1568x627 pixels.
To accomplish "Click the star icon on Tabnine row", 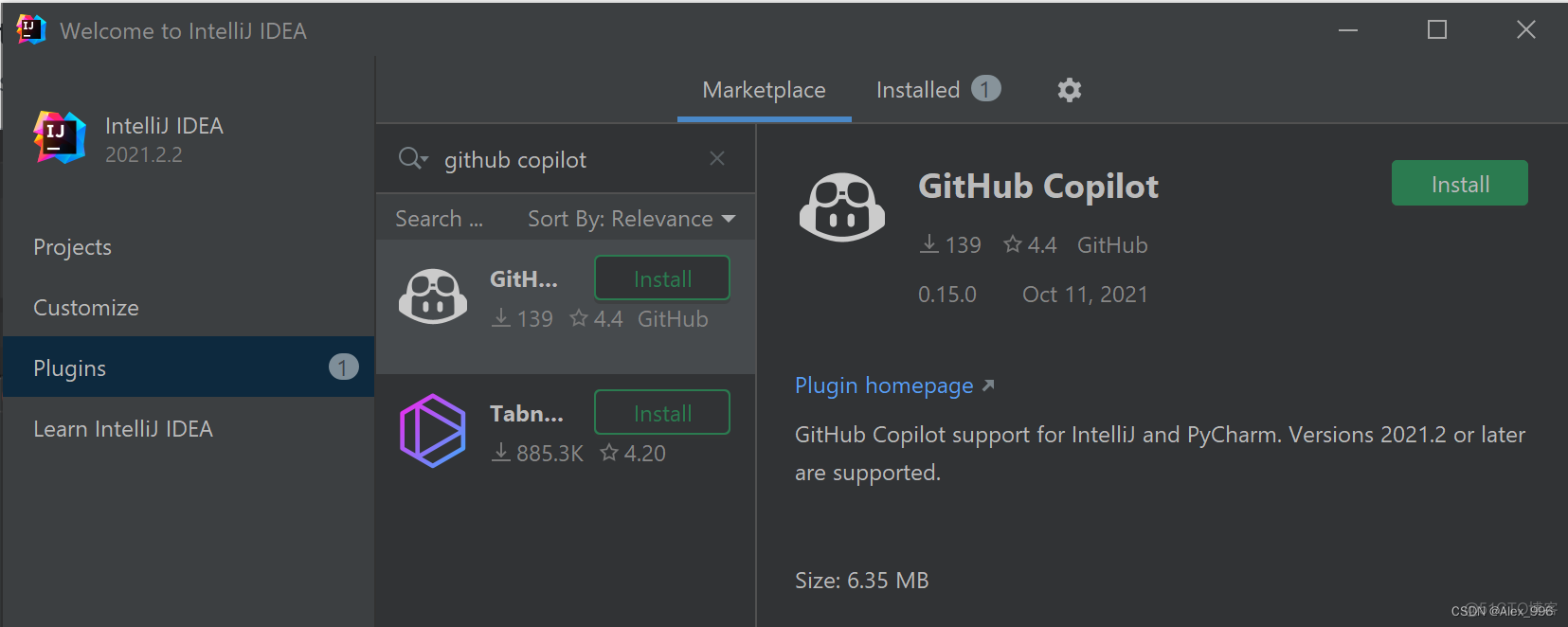I will pyautogui.click(x=609, y=453).
